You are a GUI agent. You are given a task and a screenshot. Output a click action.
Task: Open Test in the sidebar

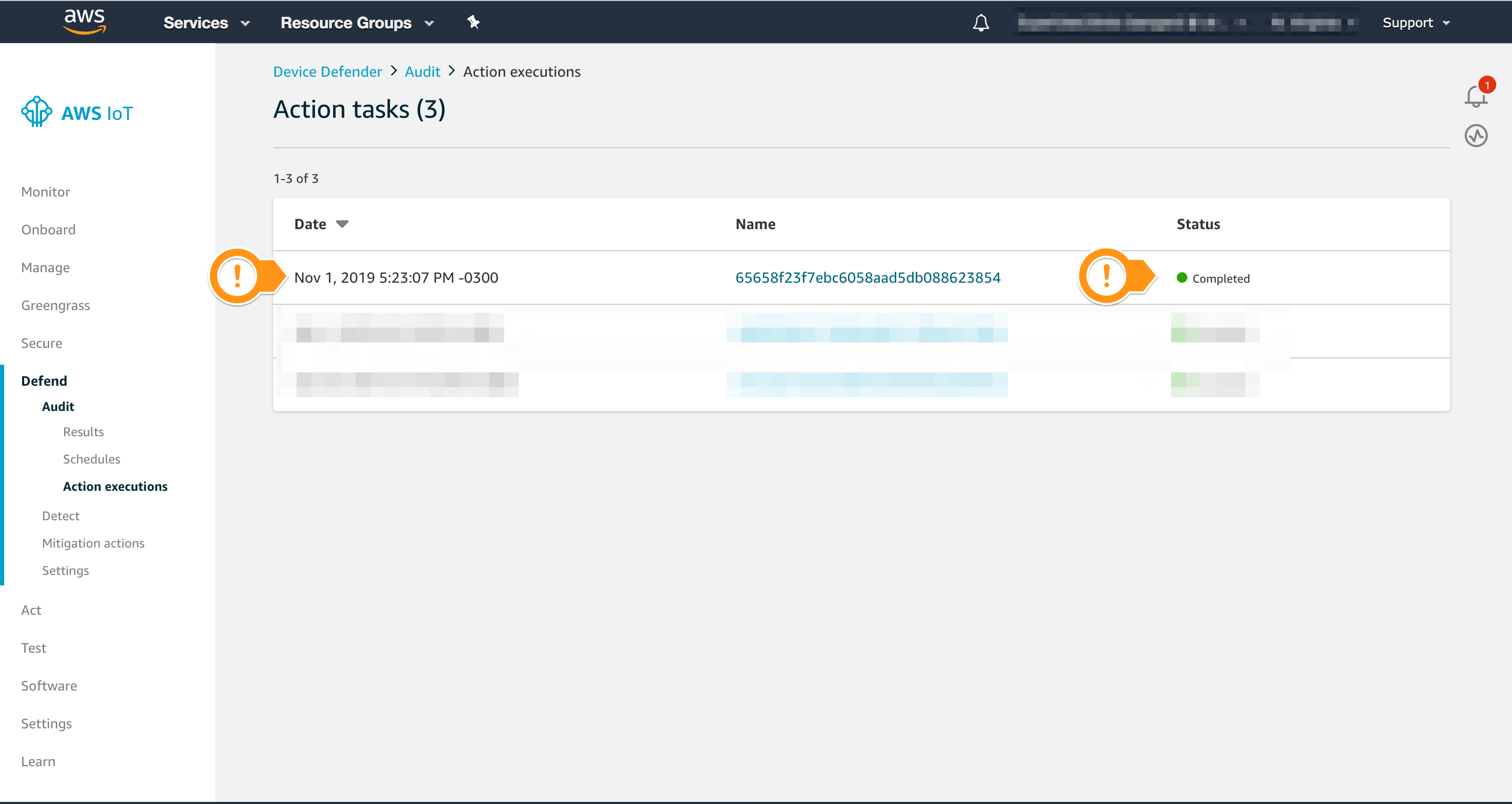(34, 648)
